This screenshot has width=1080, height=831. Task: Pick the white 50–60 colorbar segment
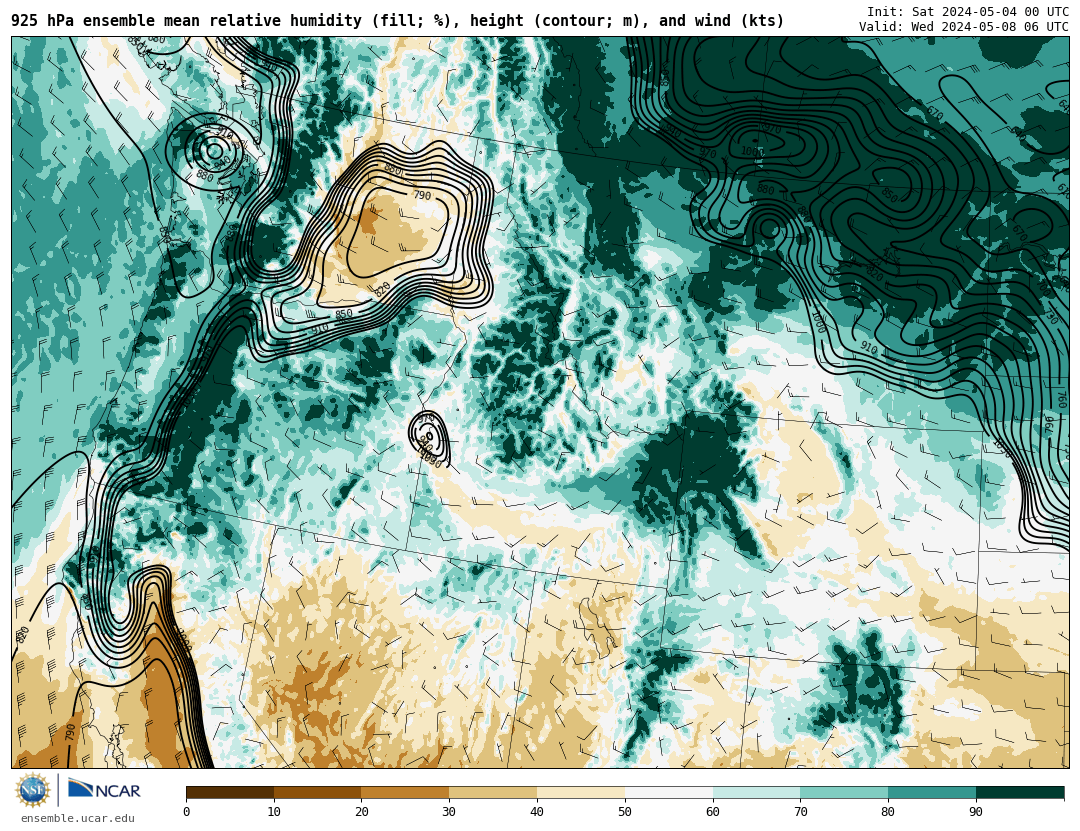(669, 792)
